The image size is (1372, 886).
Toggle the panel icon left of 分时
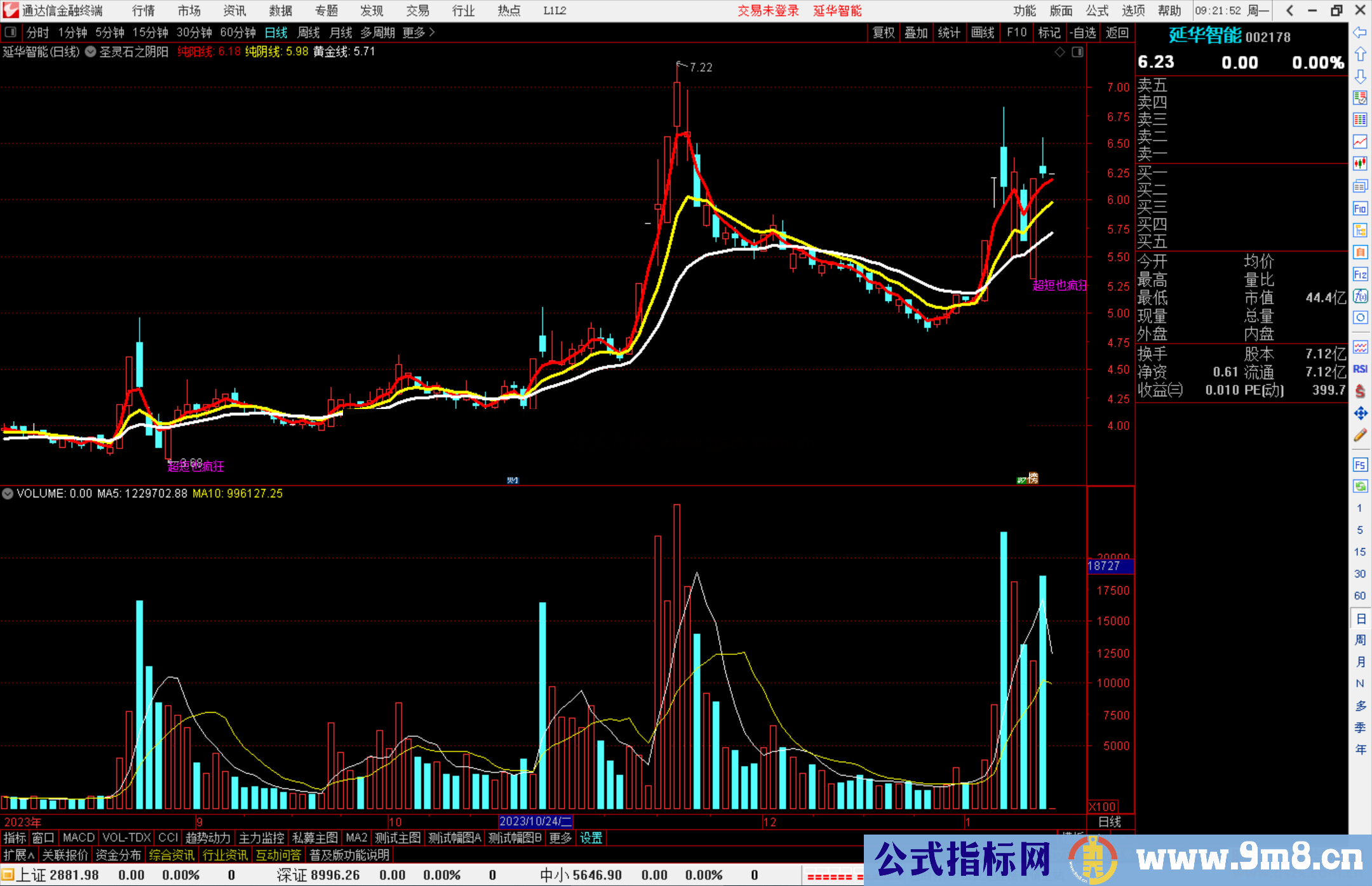click(10, 32)
